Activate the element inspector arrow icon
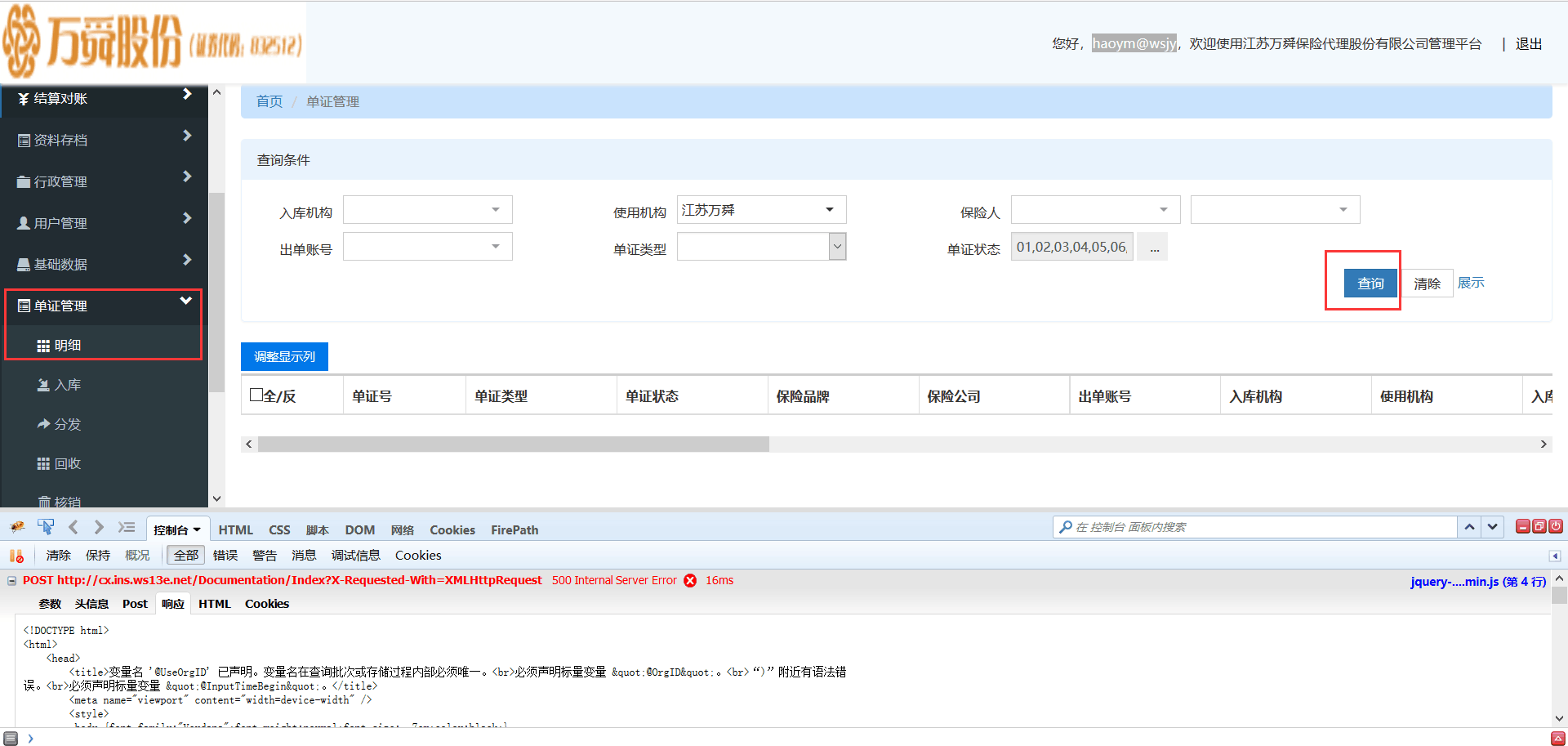Viewport: 1568px width, 746px height. (x=46, y=528)
